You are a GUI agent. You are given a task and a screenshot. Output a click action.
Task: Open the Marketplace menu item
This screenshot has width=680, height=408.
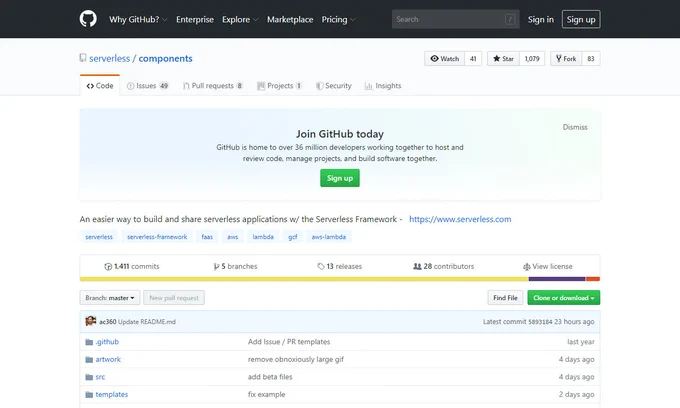290,20
